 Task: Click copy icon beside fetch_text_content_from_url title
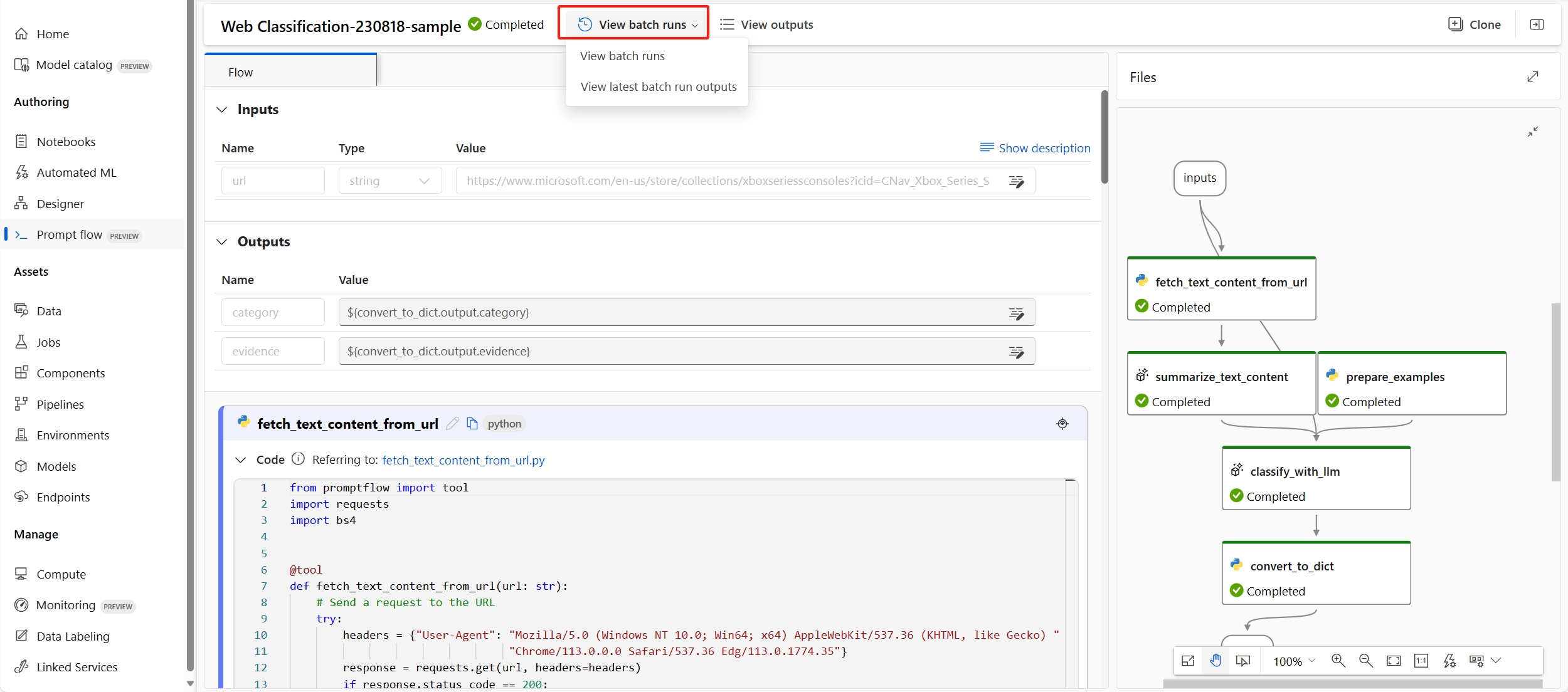tap(472, 424)
